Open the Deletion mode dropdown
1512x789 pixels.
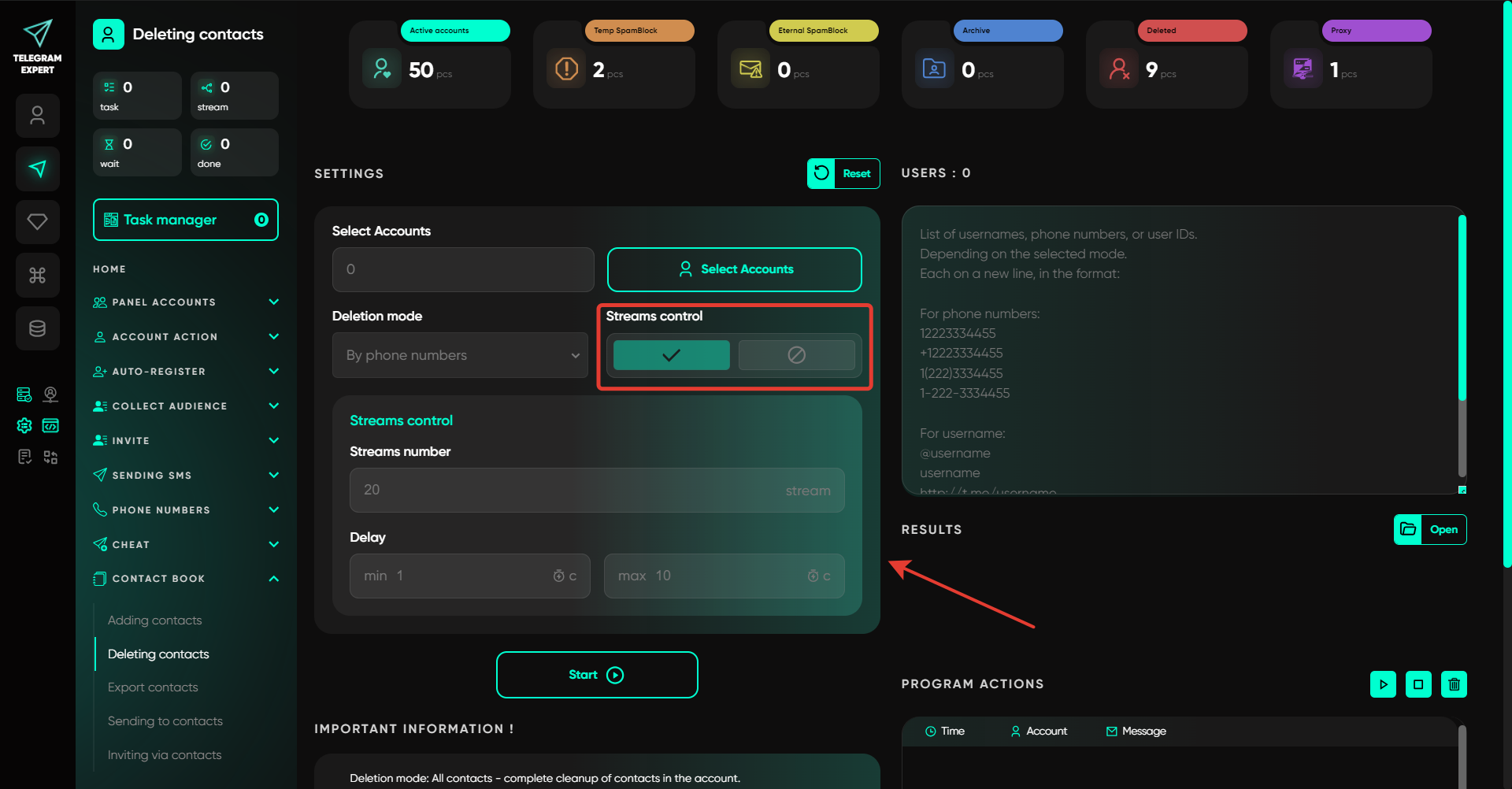(460, 355)
